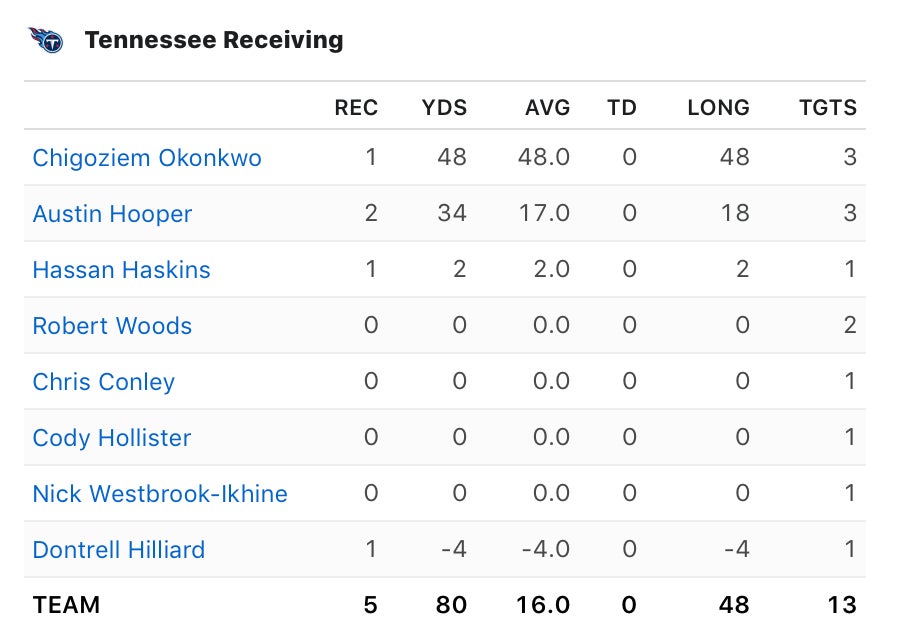Click the Tennessee Receiving heading
Image resolution: width=904 pixels, height=638 pixels.
(214, 40)
